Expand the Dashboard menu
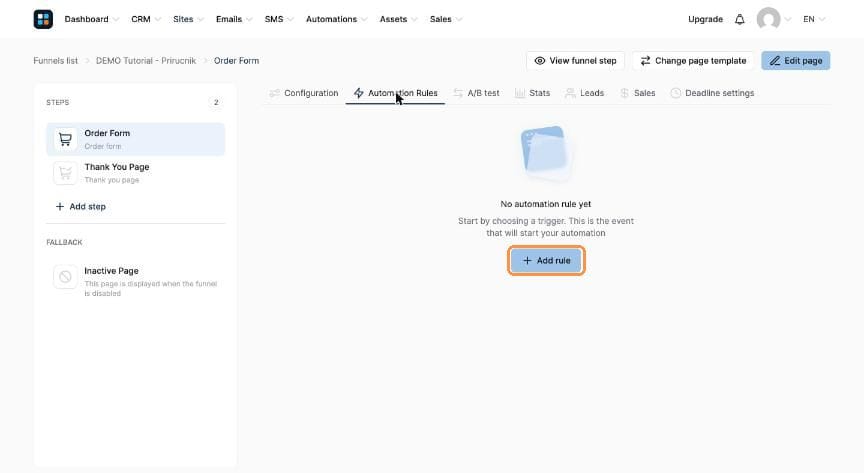The height and width of the screenshot is (473, 864). coord(91,19)
